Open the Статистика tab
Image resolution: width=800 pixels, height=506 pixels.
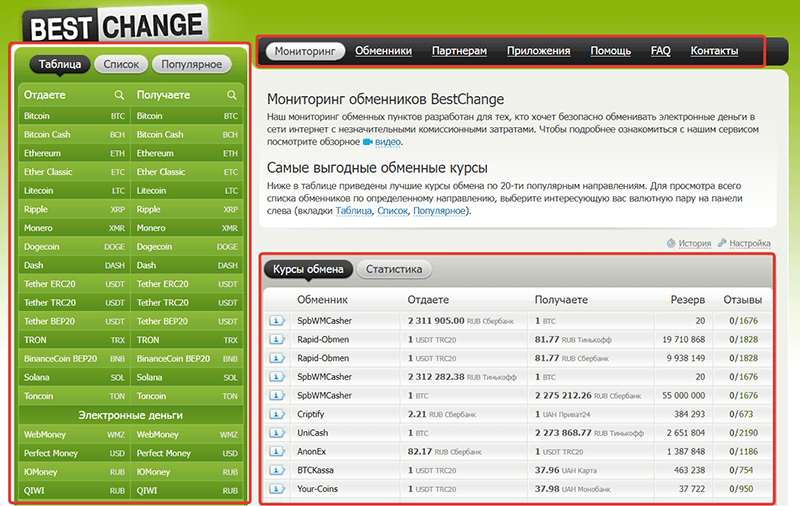click(394, 269)
